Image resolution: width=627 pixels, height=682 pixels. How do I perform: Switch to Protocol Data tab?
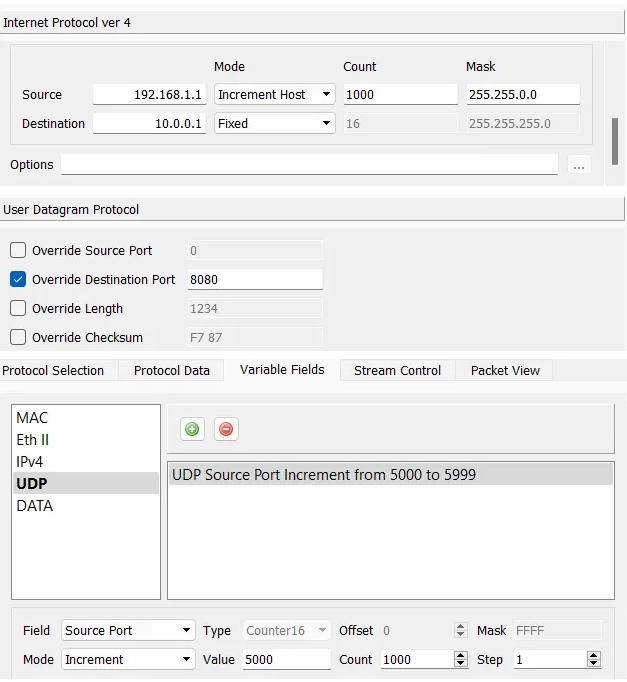172,371
